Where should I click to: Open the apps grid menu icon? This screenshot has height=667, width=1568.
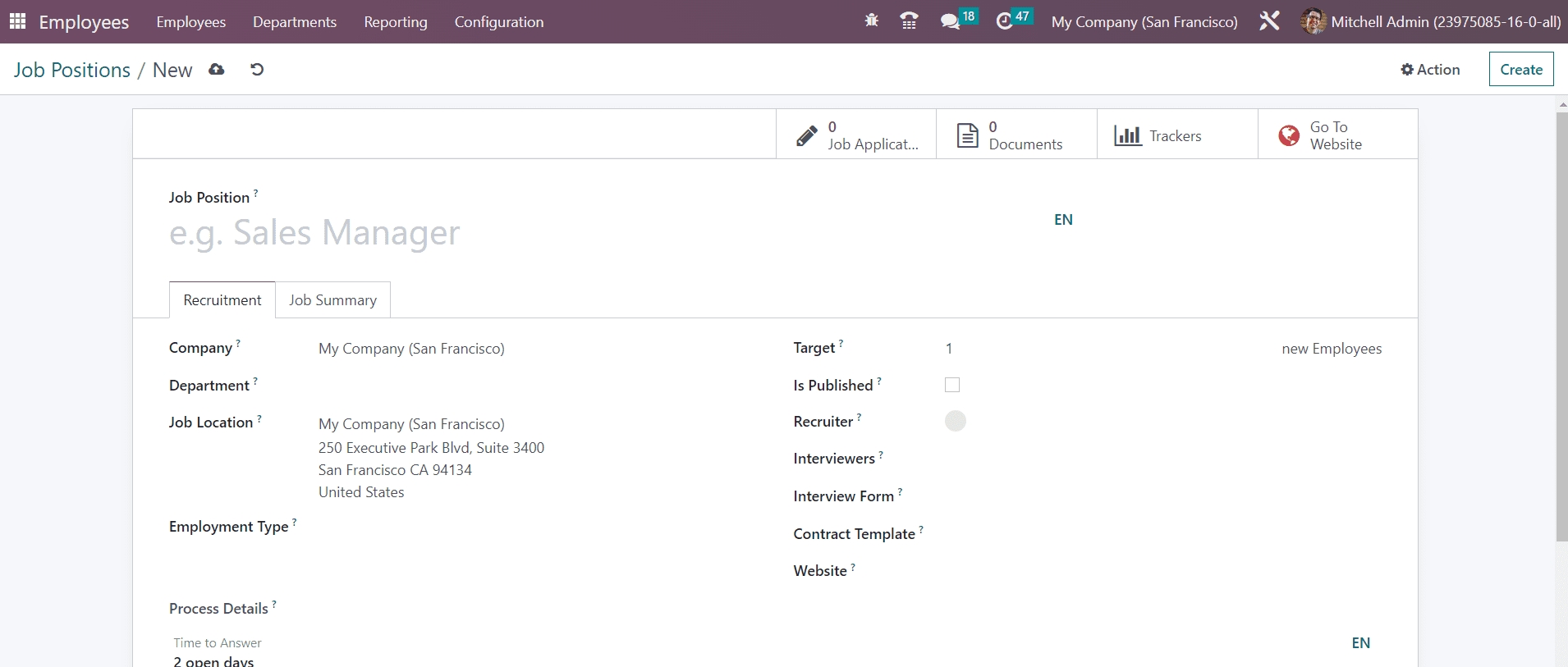(17, 21)
